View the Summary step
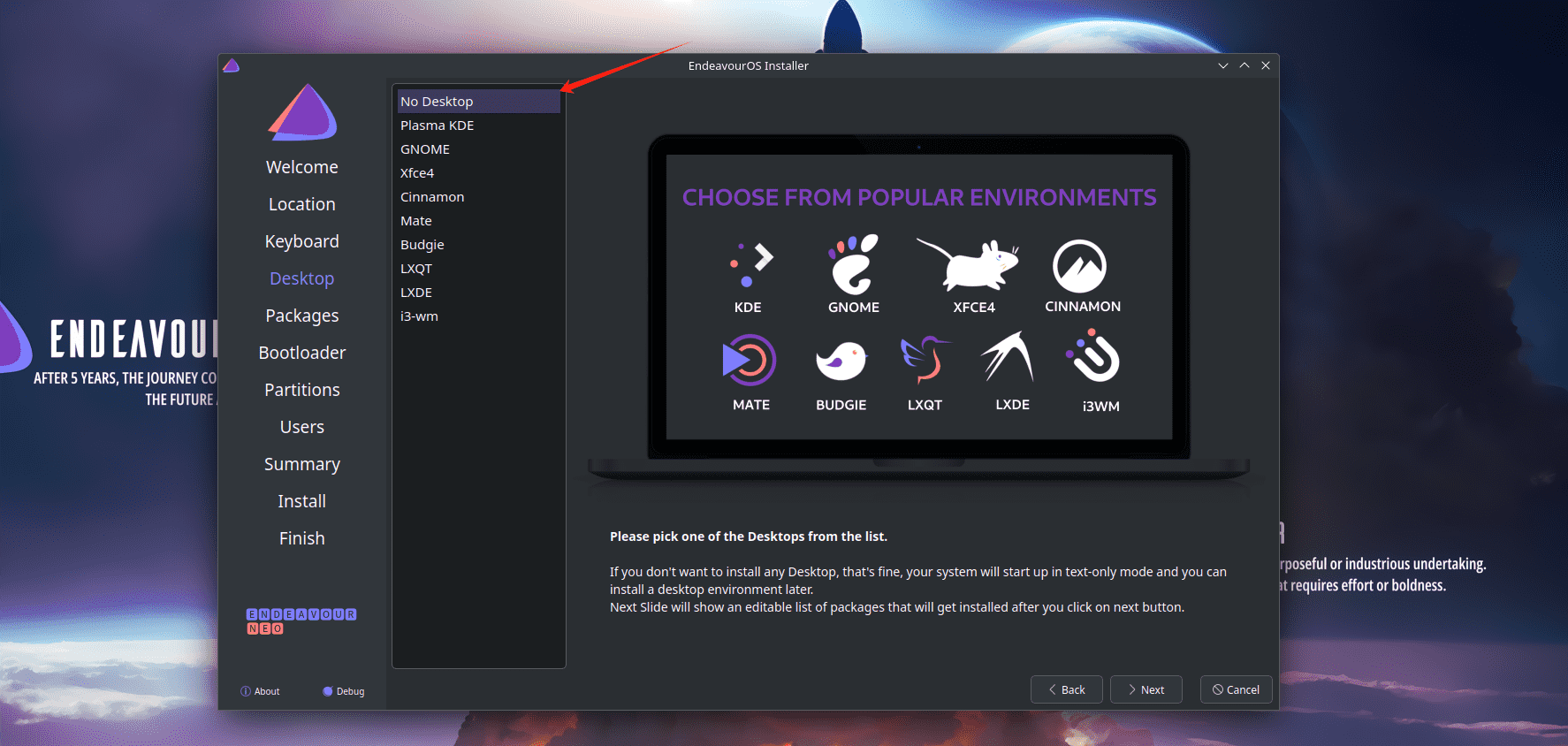1568x746 pixels. click(302, 464)
